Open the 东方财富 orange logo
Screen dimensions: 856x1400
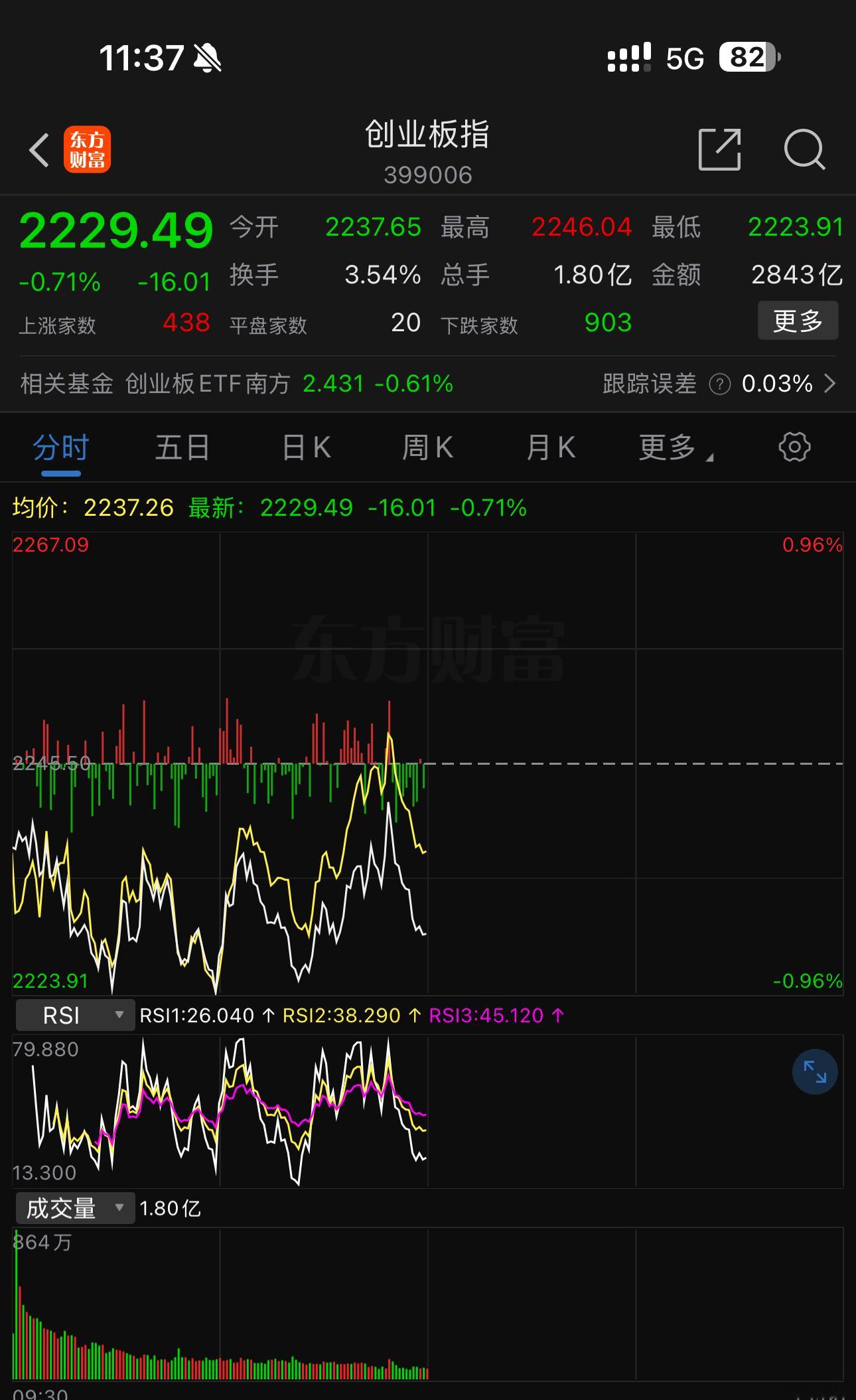87,149
